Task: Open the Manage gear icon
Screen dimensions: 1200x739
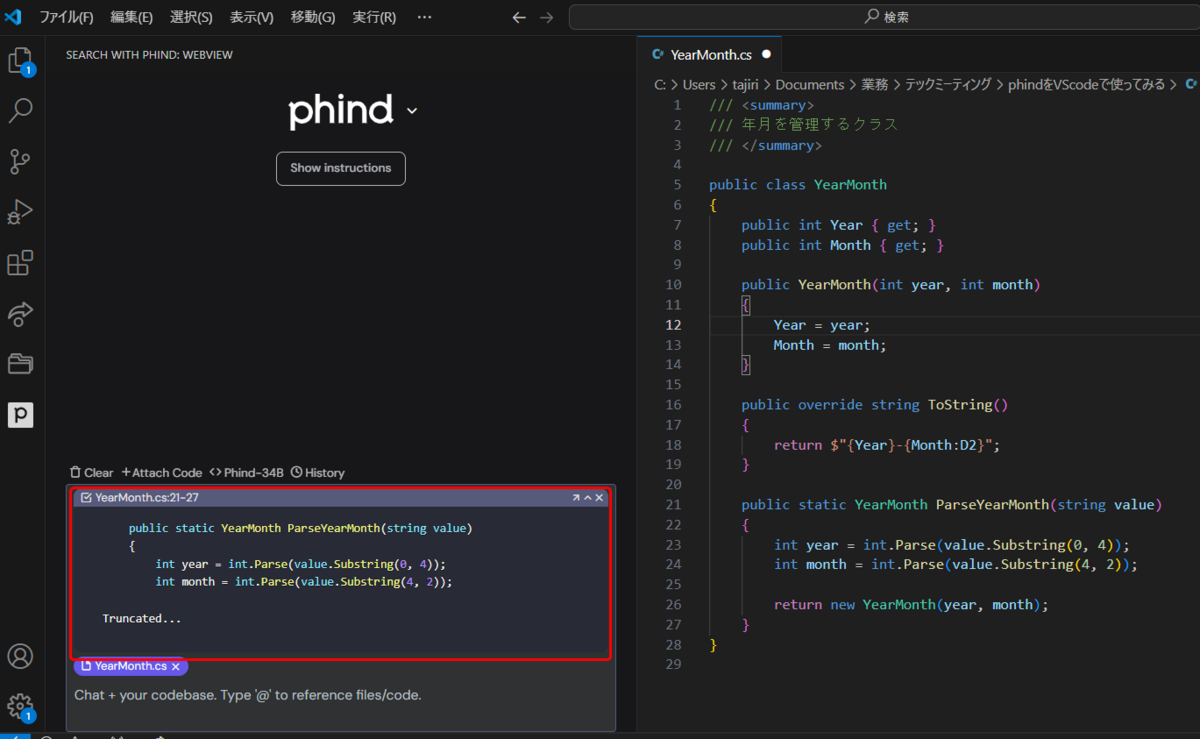Action: (21, 707)
